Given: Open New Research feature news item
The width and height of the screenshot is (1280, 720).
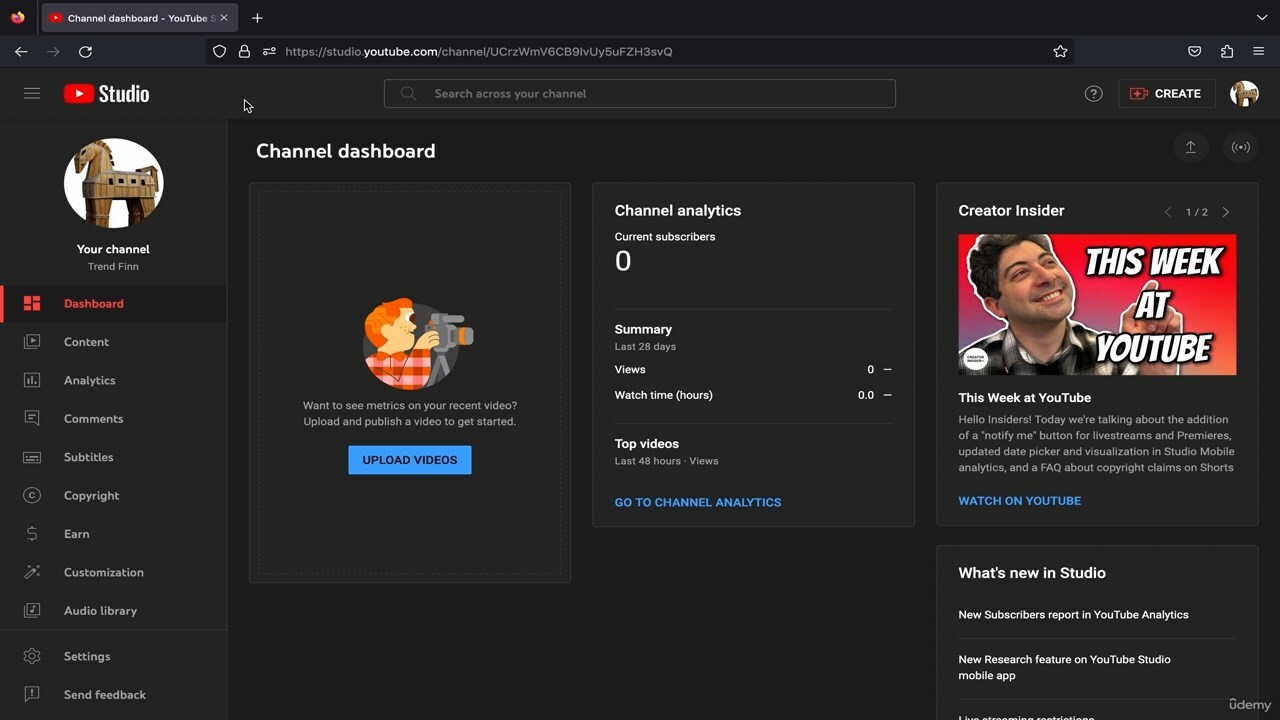Looking at the screenshot, I should 1064,667.
